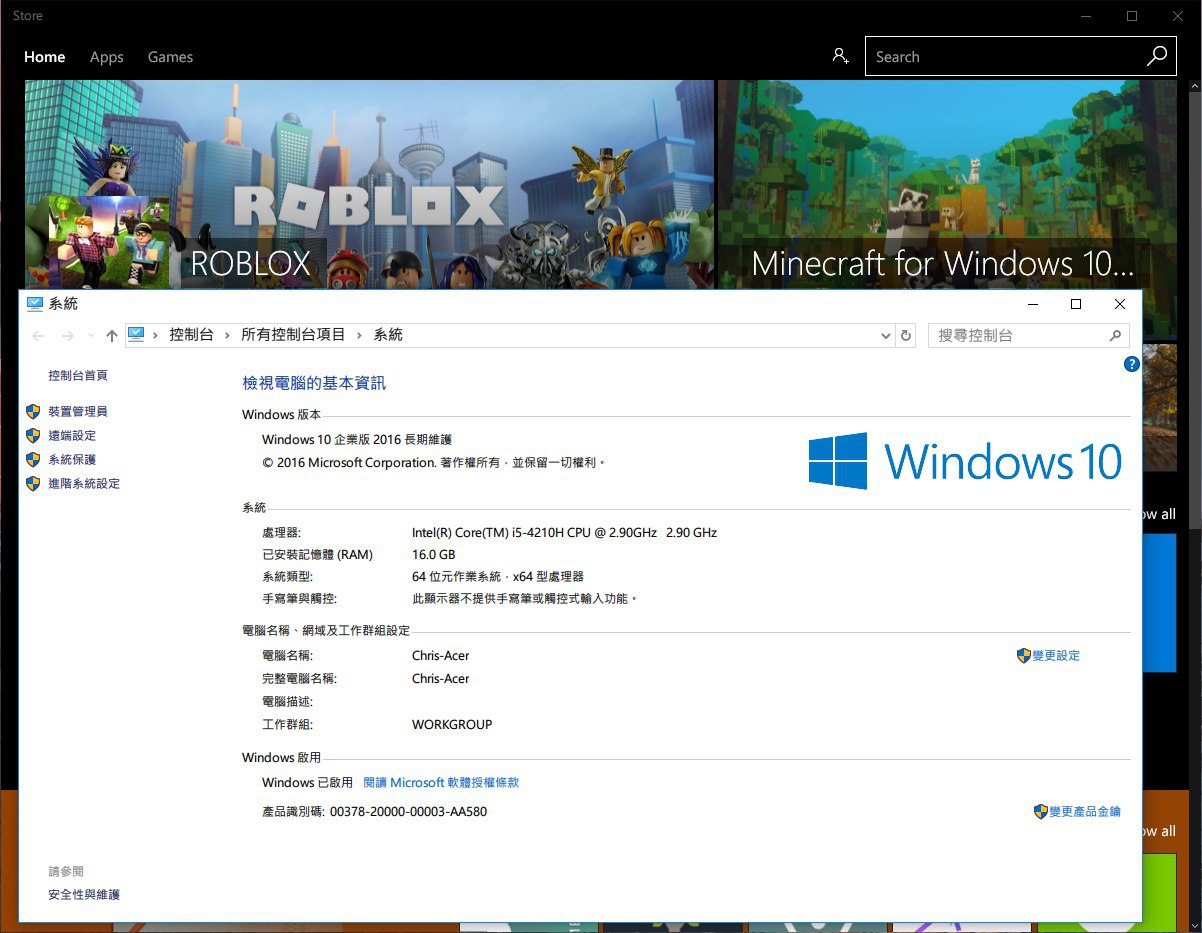Screen dimensions: 1202x933
Task: Click the up-one-level arrow in navigation bar
Action: click(111, 336)
